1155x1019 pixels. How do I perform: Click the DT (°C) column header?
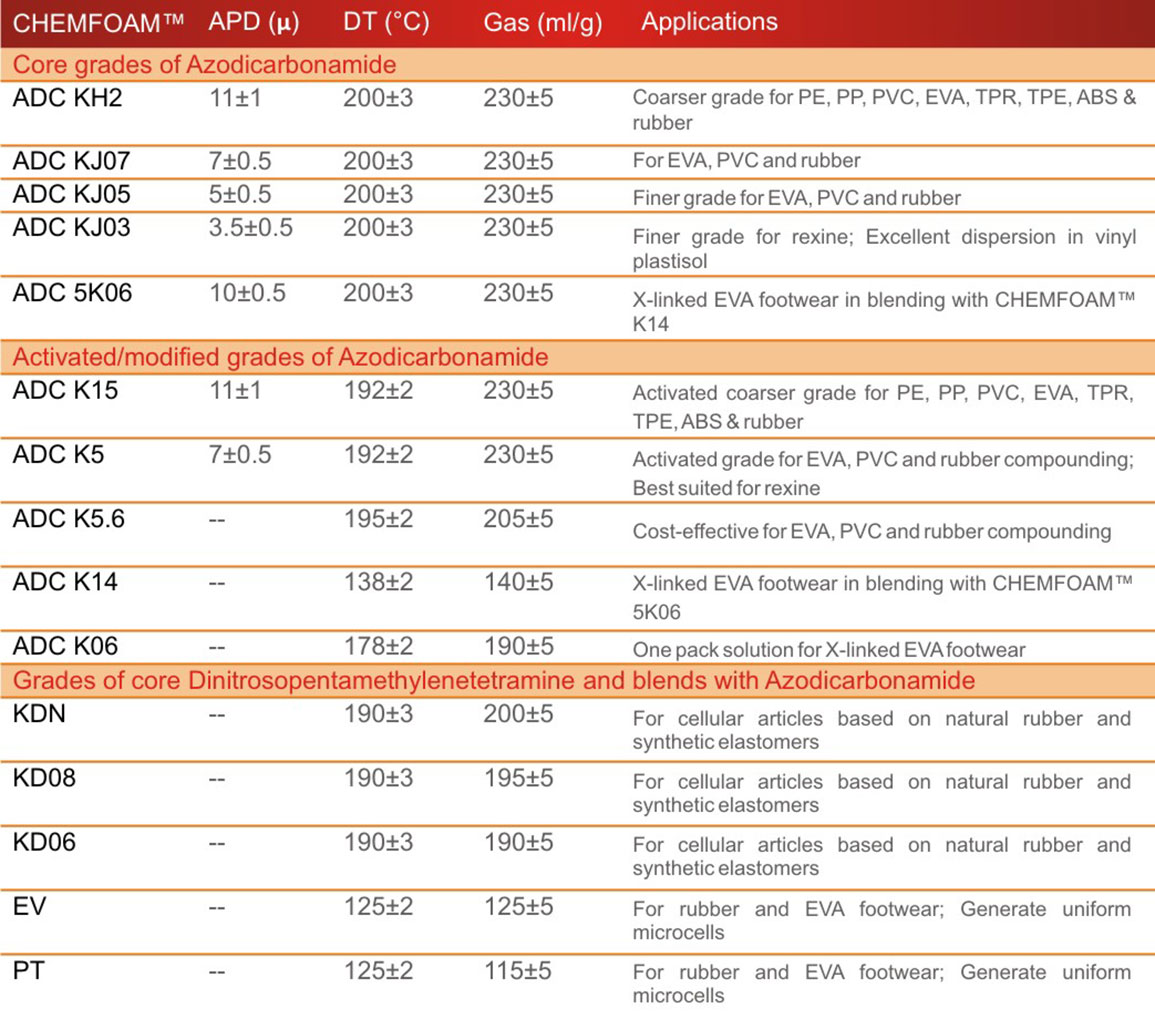[x=386, y=23]
